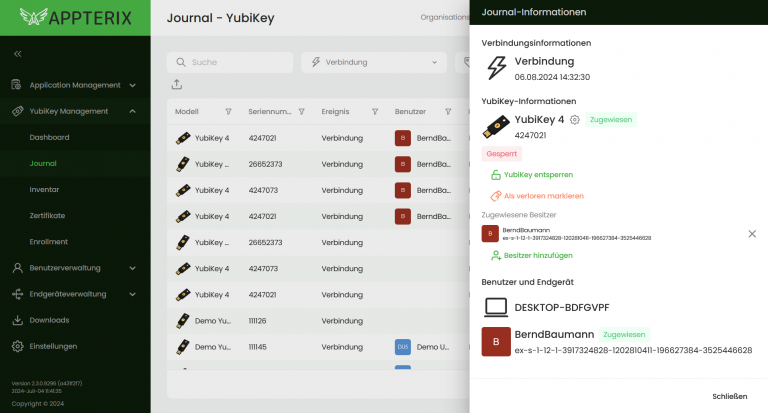Filter the Ereignis column

(x=375, y=112)
